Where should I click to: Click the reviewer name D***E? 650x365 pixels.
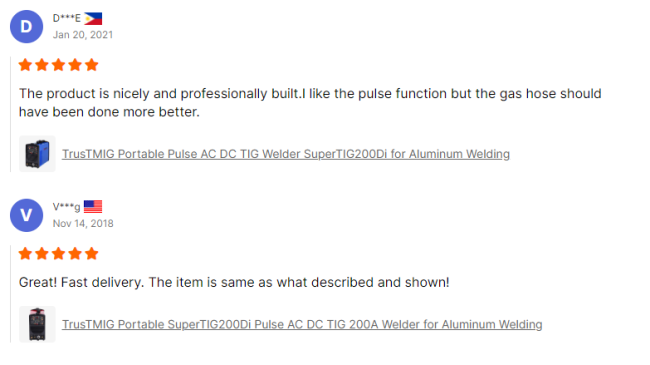(x=67, y=18)
